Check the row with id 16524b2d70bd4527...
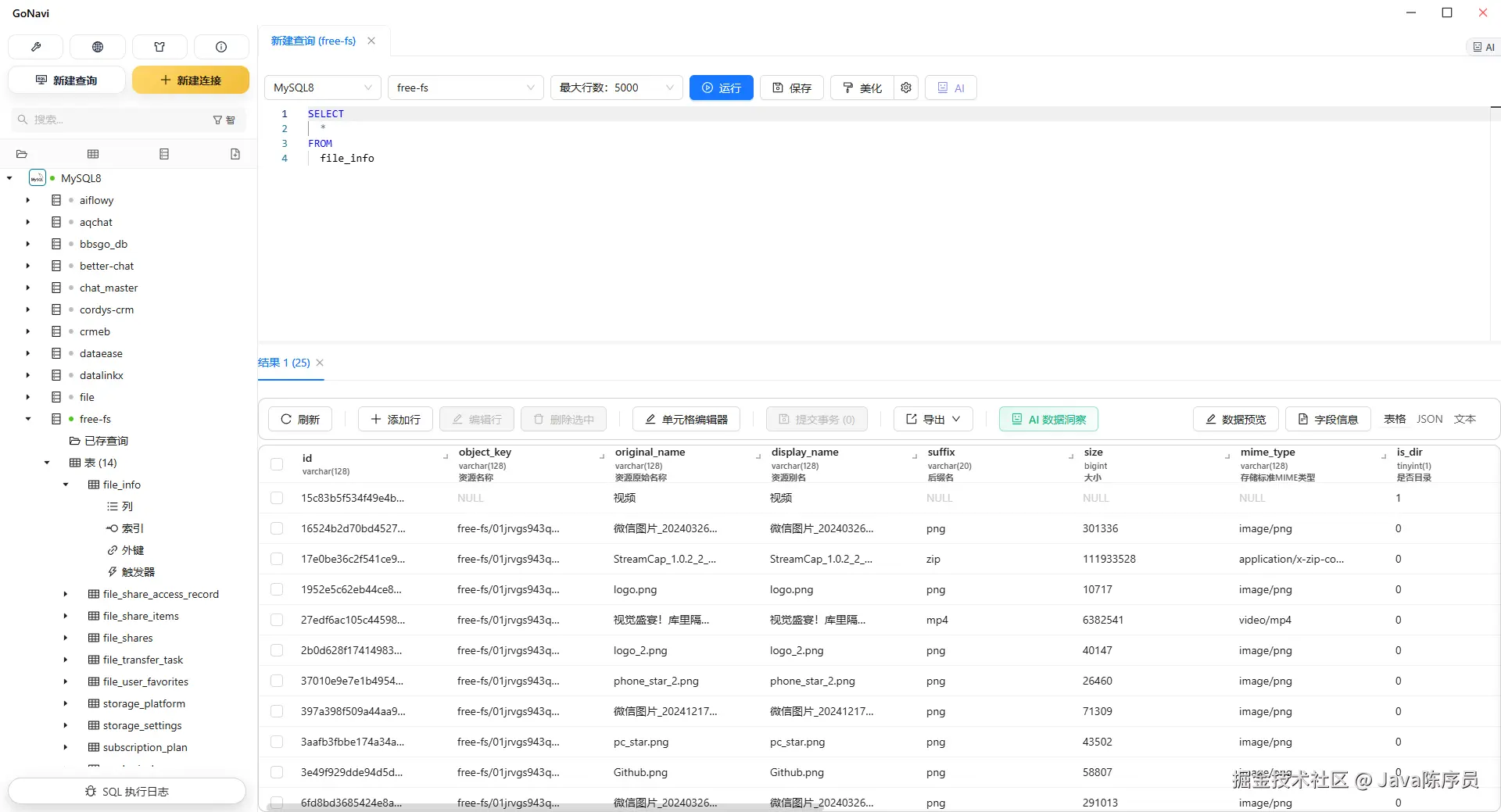 [277, 528]
